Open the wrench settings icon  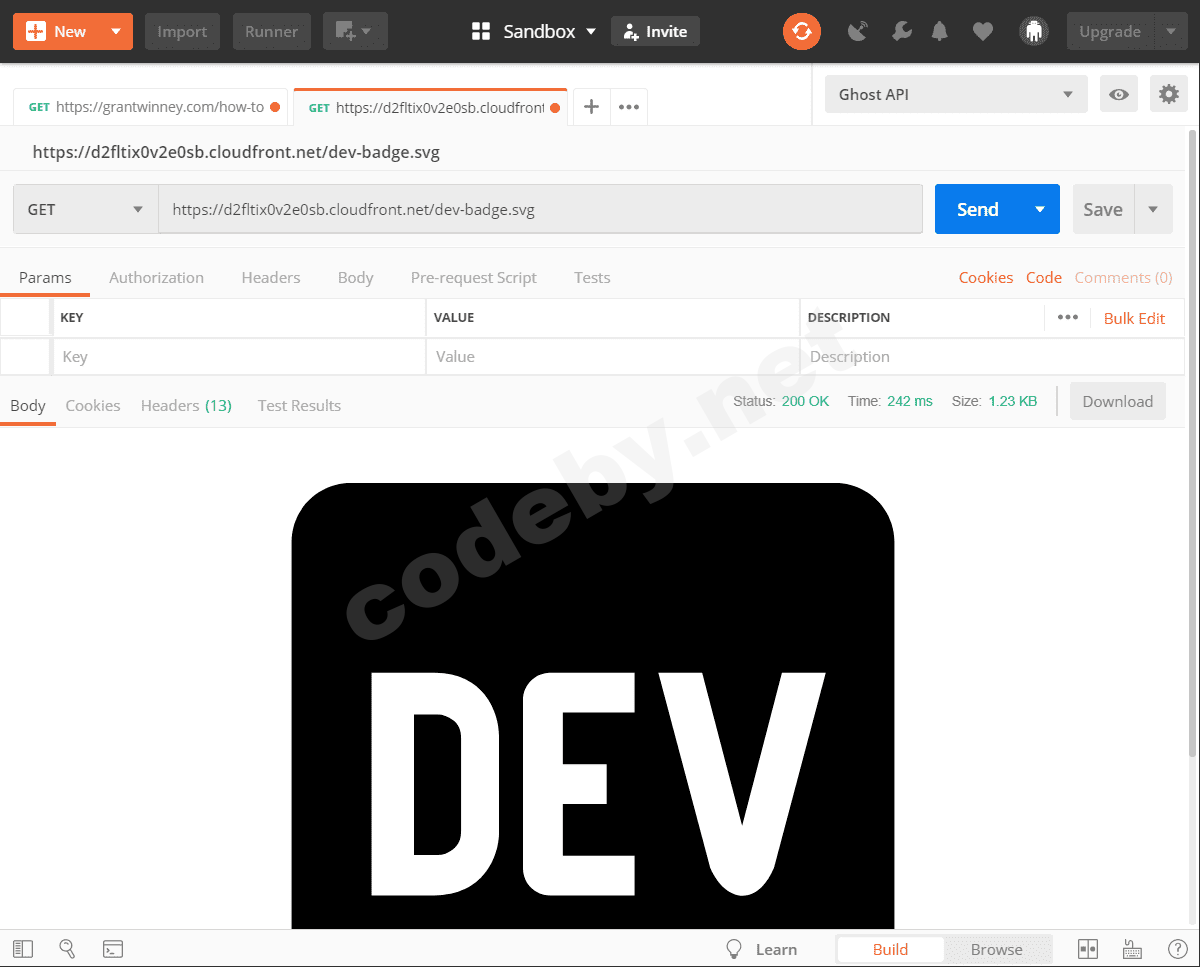click(901, 31)
